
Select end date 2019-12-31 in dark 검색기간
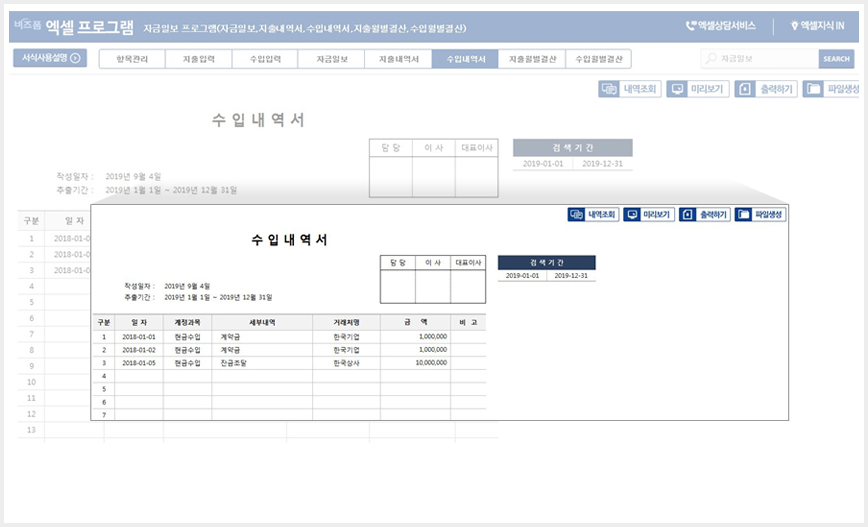[571, 275]
